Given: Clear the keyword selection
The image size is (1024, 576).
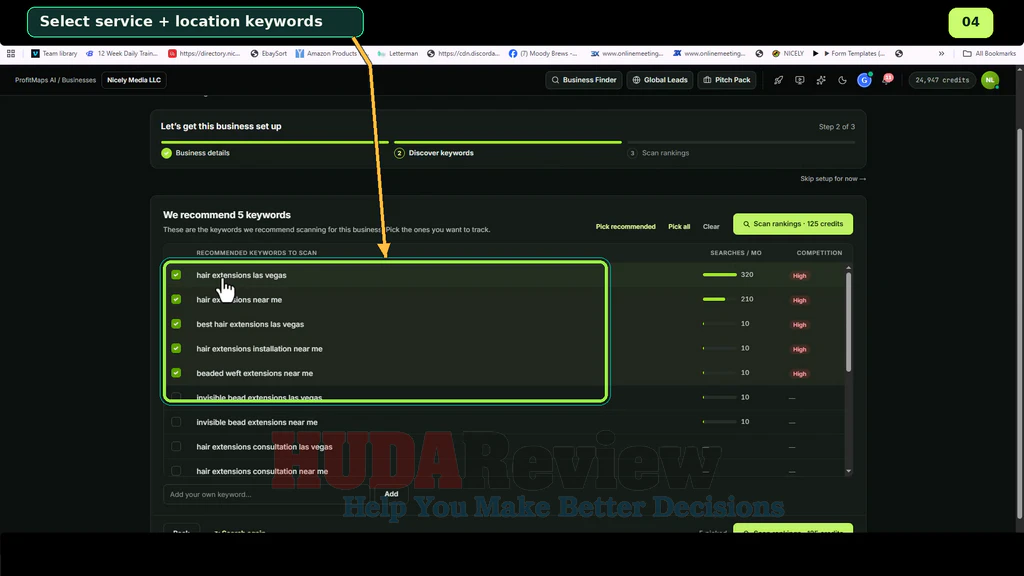Looking at the screenshot, I should (711, 227).
